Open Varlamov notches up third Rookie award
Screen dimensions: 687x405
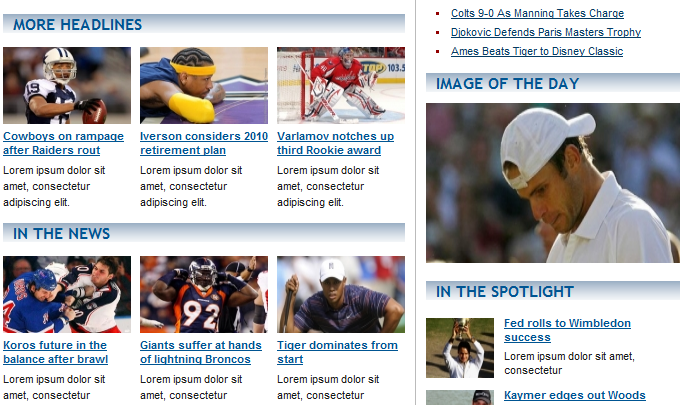coord(335,143)
